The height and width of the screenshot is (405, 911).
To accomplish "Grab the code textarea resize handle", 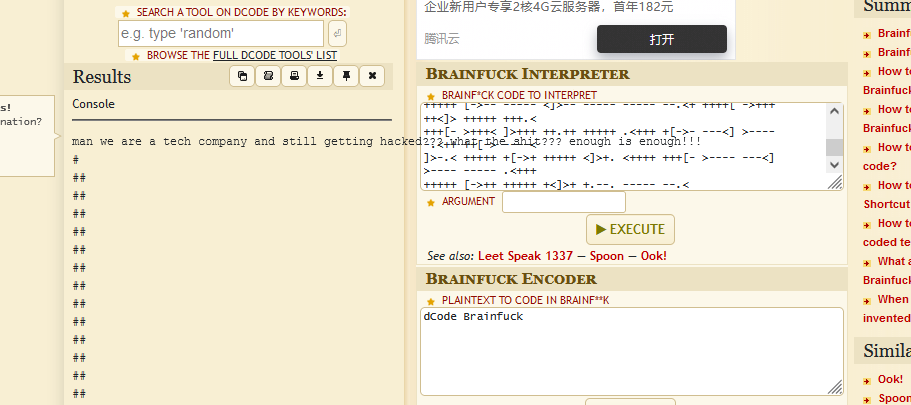I will click(835, 183).
